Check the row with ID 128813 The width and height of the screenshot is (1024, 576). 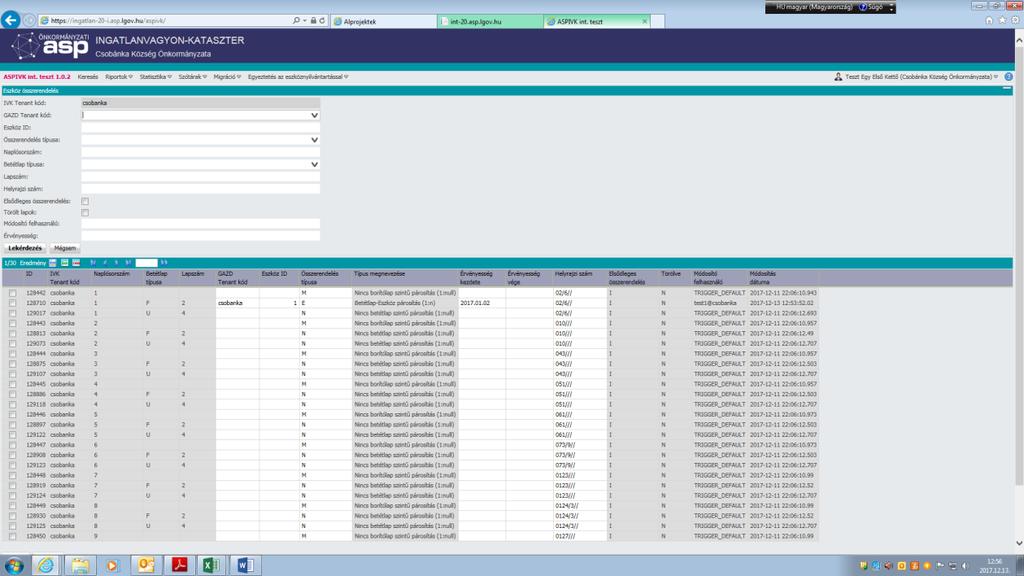pyautogui.click(x=12, y=334)
